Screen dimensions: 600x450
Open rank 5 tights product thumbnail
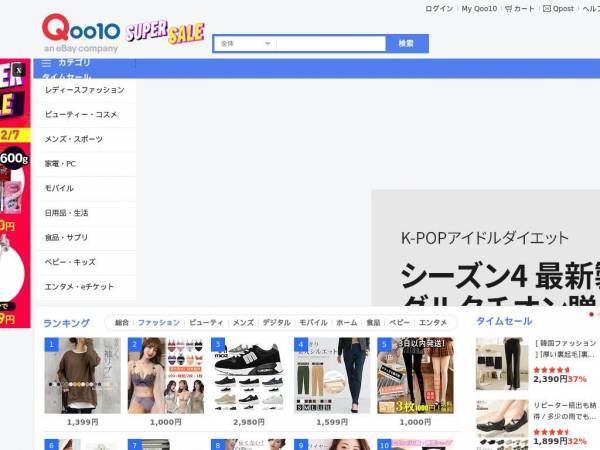(415, 375)
